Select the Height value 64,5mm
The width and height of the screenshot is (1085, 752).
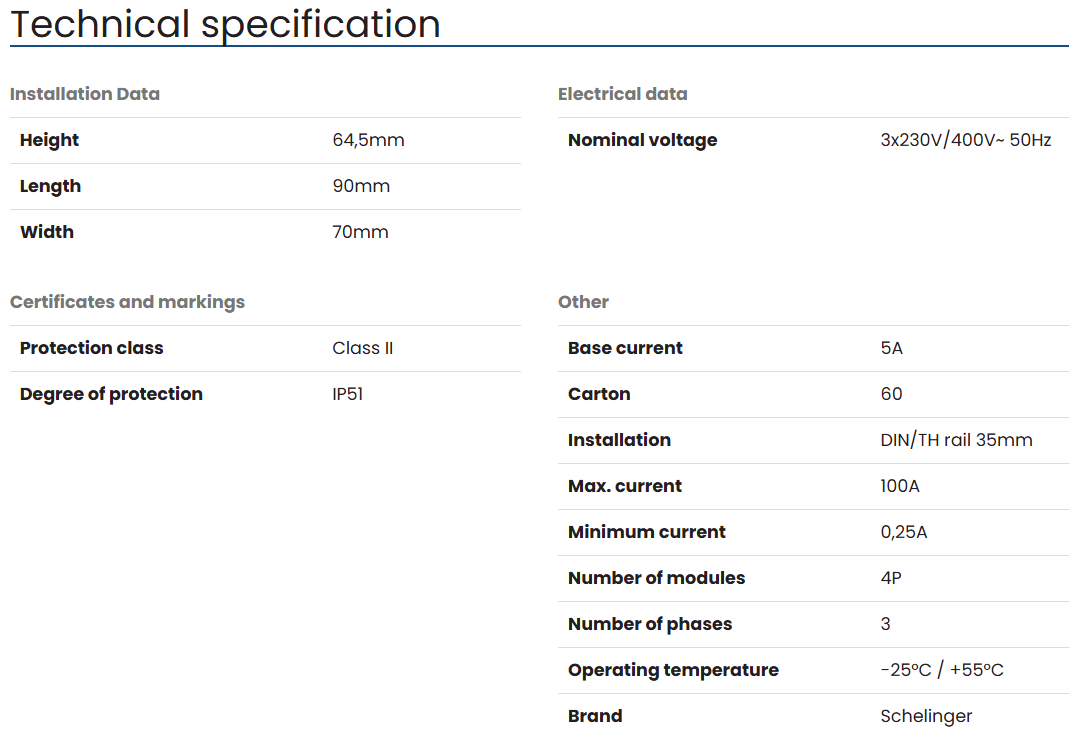[x=368, y=140]
